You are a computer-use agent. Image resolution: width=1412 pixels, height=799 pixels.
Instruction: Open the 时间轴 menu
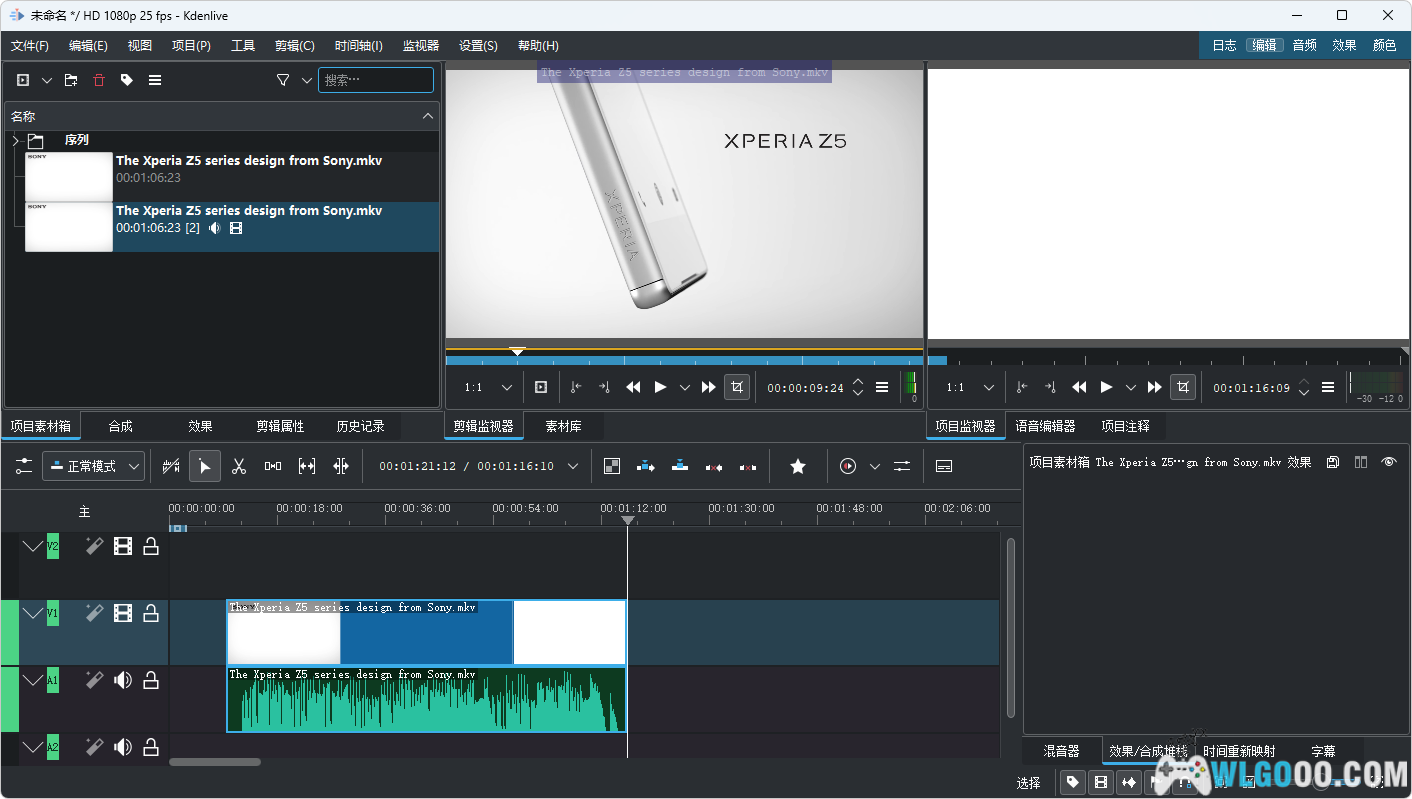tap(358, 45)
